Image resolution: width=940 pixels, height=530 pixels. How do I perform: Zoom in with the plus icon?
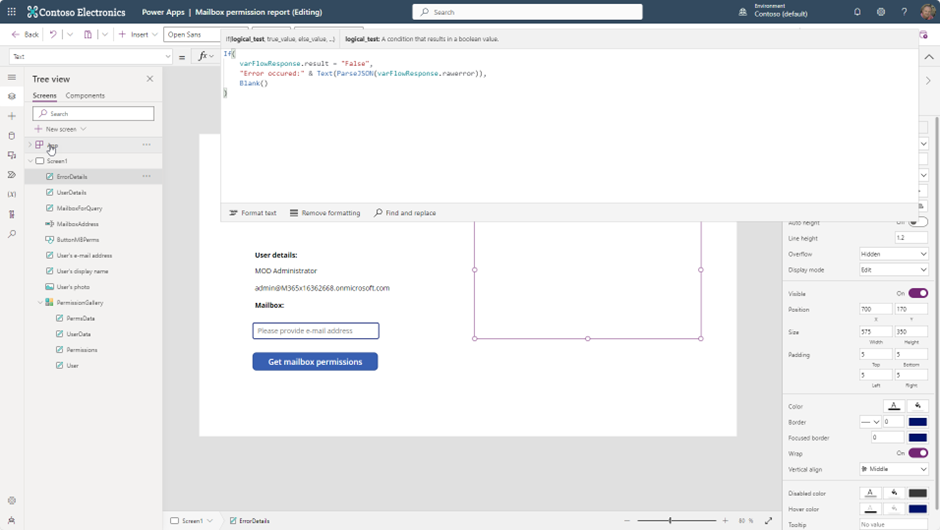pos(725,520)
